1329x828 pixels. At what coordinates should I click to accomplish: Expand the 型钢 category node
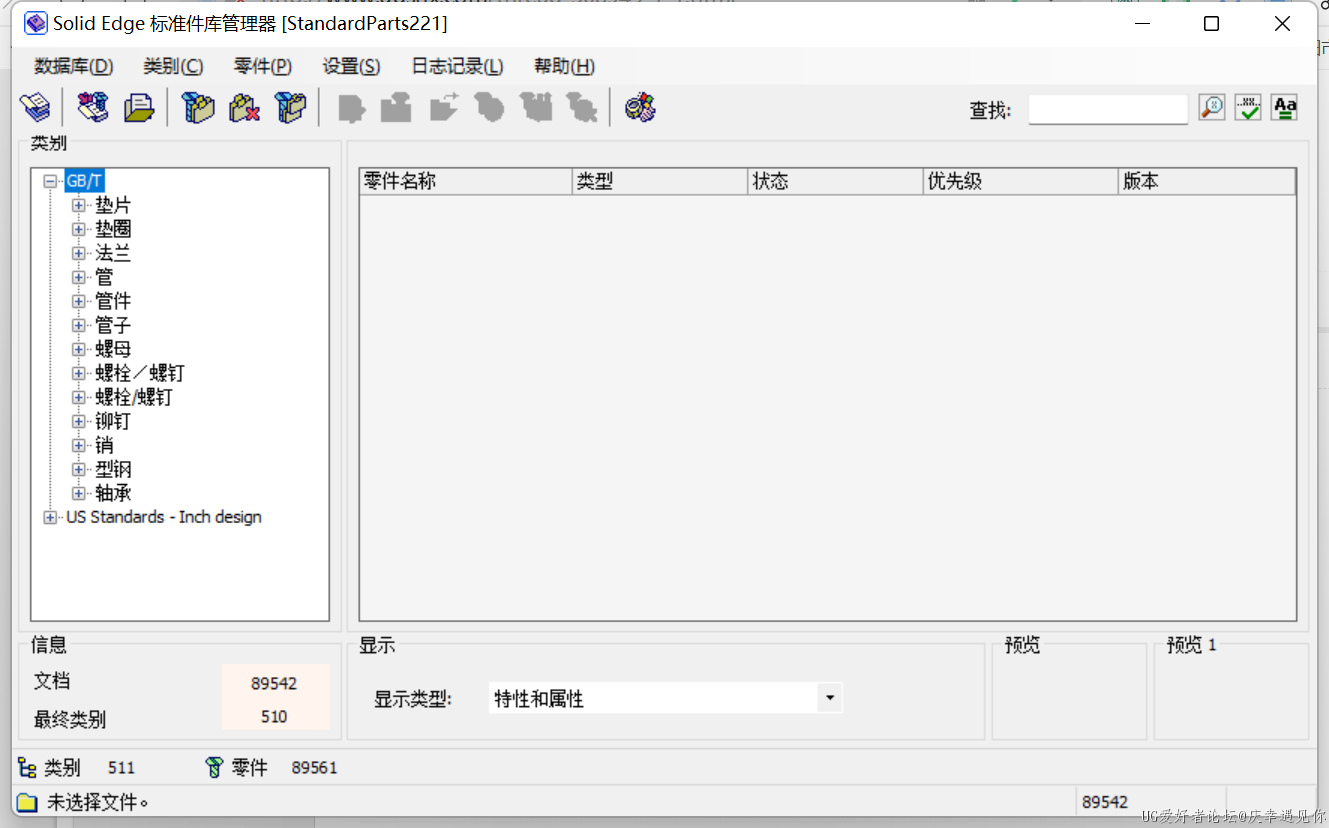79,470
